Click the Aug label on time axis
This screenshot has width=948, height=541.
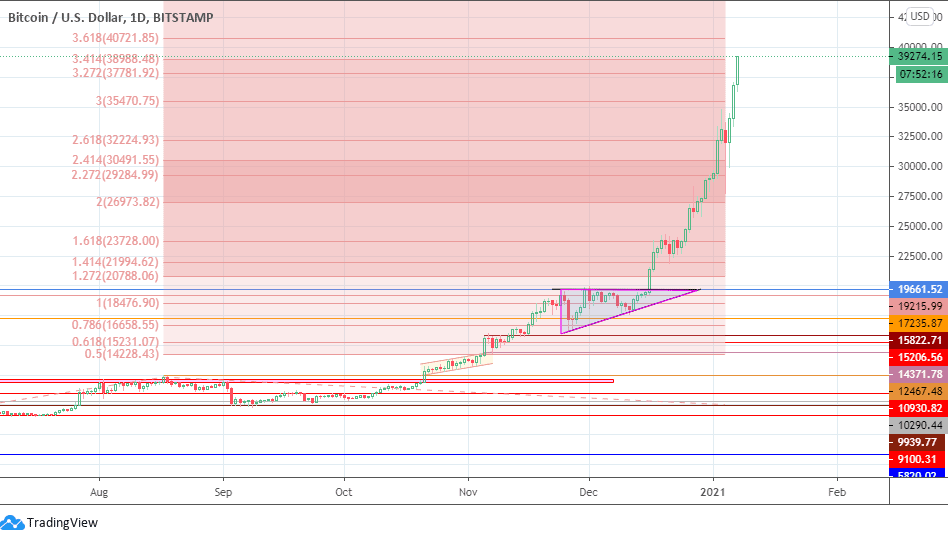pyautogui.click(x=99, y=492)
